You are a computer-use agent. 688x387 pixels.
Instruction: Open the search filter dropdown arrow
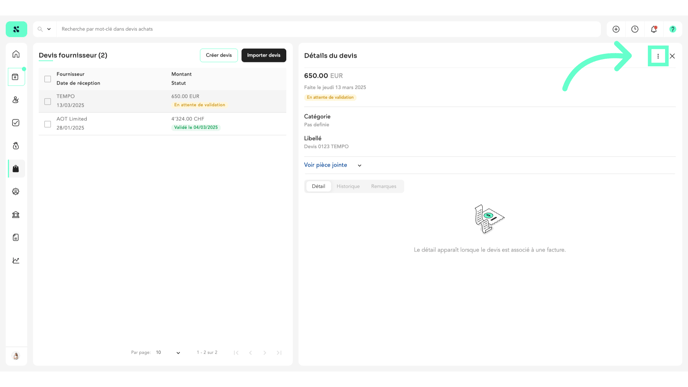pyautogui.click(x=49, y=29)
